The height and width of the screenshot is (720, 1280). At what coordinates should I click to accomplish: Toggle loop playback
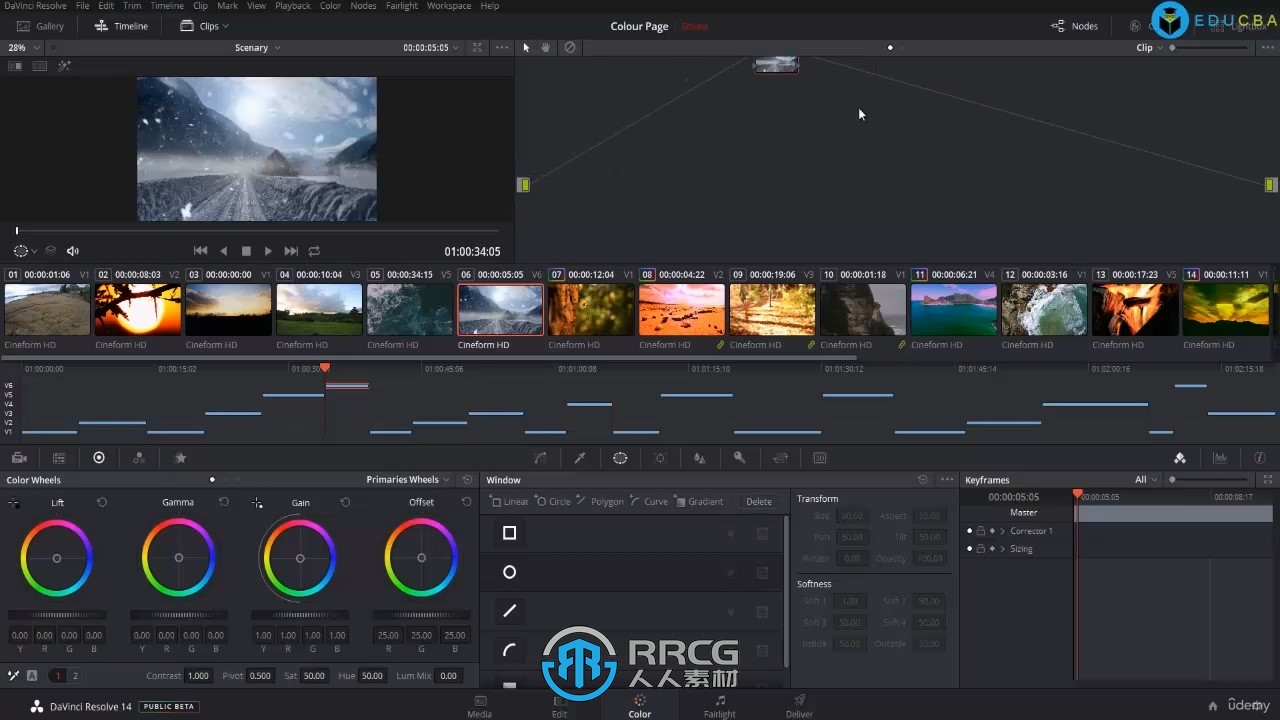pyautogui.click(x=314, y=251)
